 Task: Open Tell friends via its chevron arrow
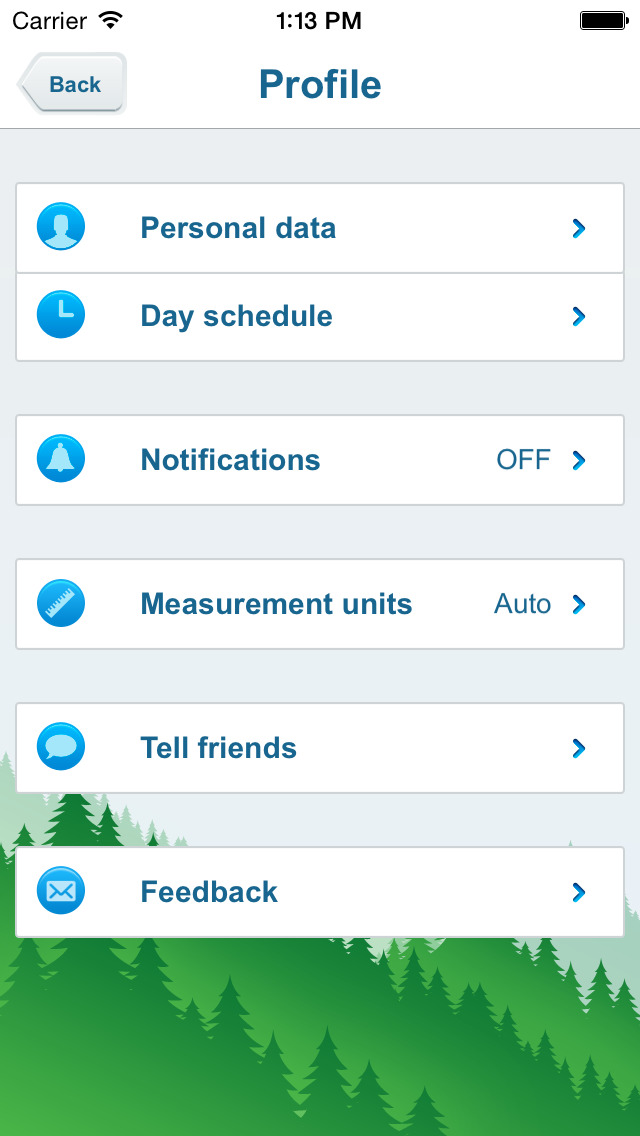578,748
